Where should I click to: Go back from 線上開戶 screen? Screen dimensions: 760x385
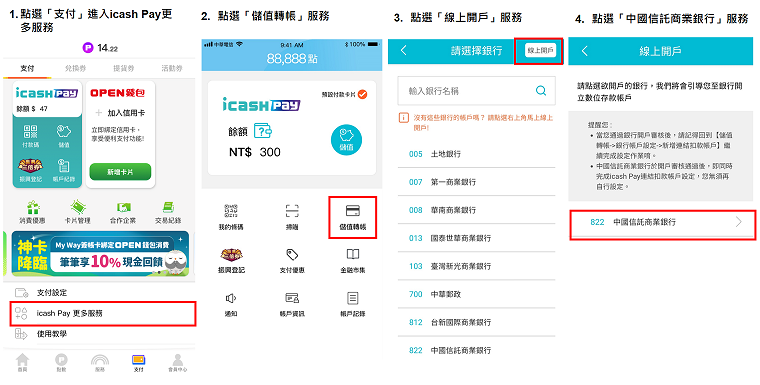(x=585, y=51)
